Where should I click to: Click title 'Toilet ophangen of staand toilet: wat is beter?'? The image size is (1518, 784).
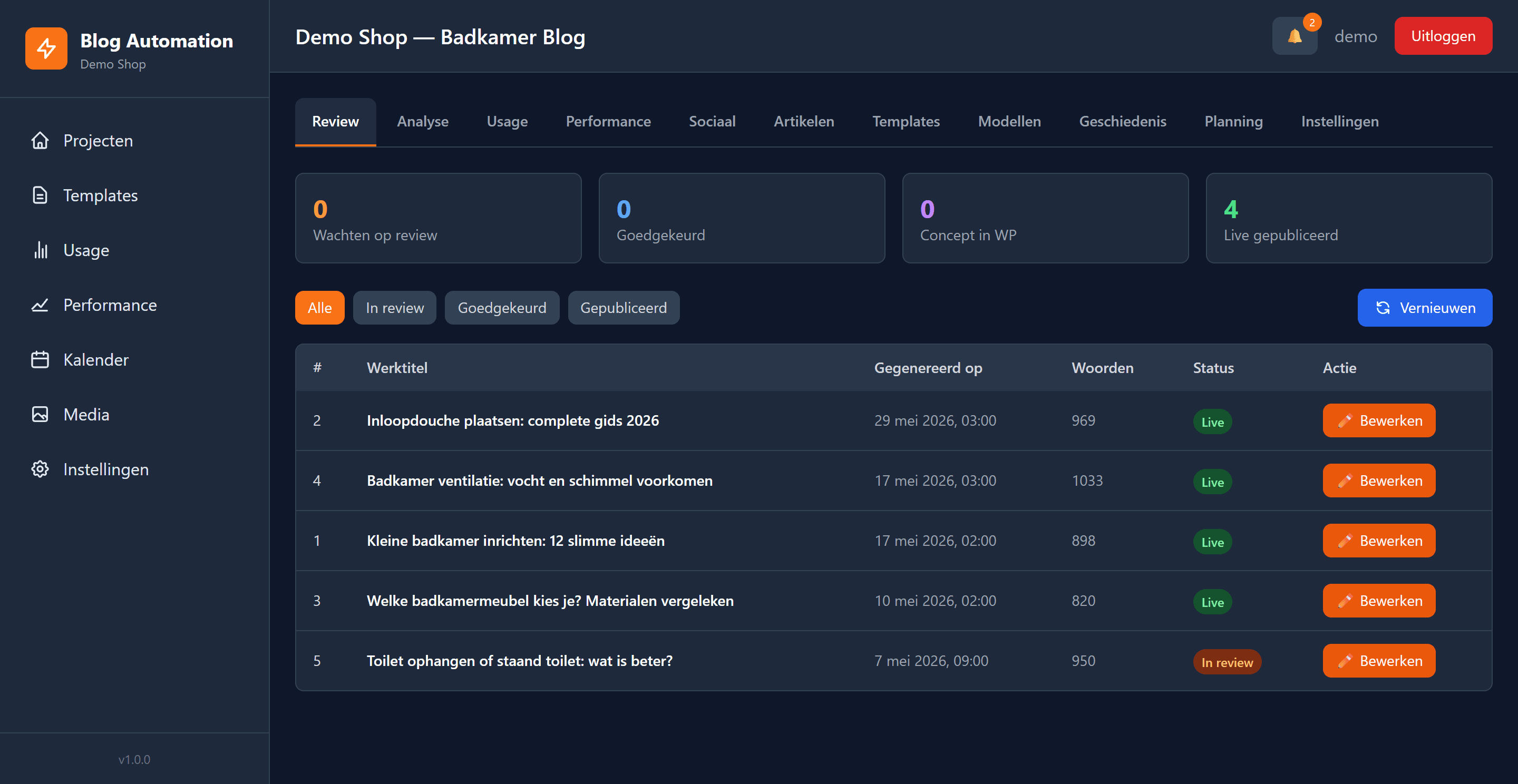click(519, 661)
